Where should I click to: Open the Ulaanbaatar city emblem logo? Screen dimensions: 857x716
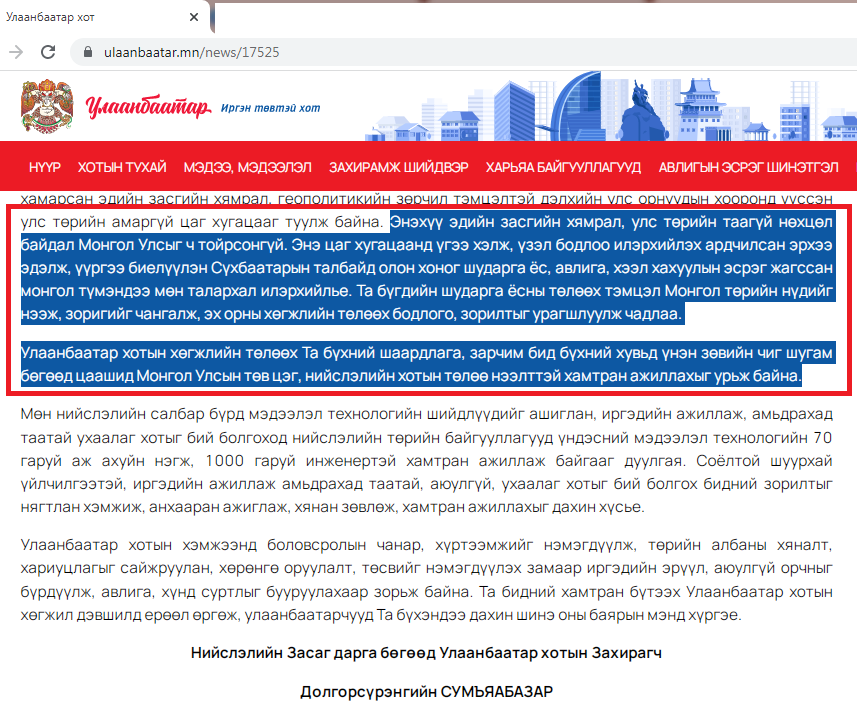[x=47, y=106]
